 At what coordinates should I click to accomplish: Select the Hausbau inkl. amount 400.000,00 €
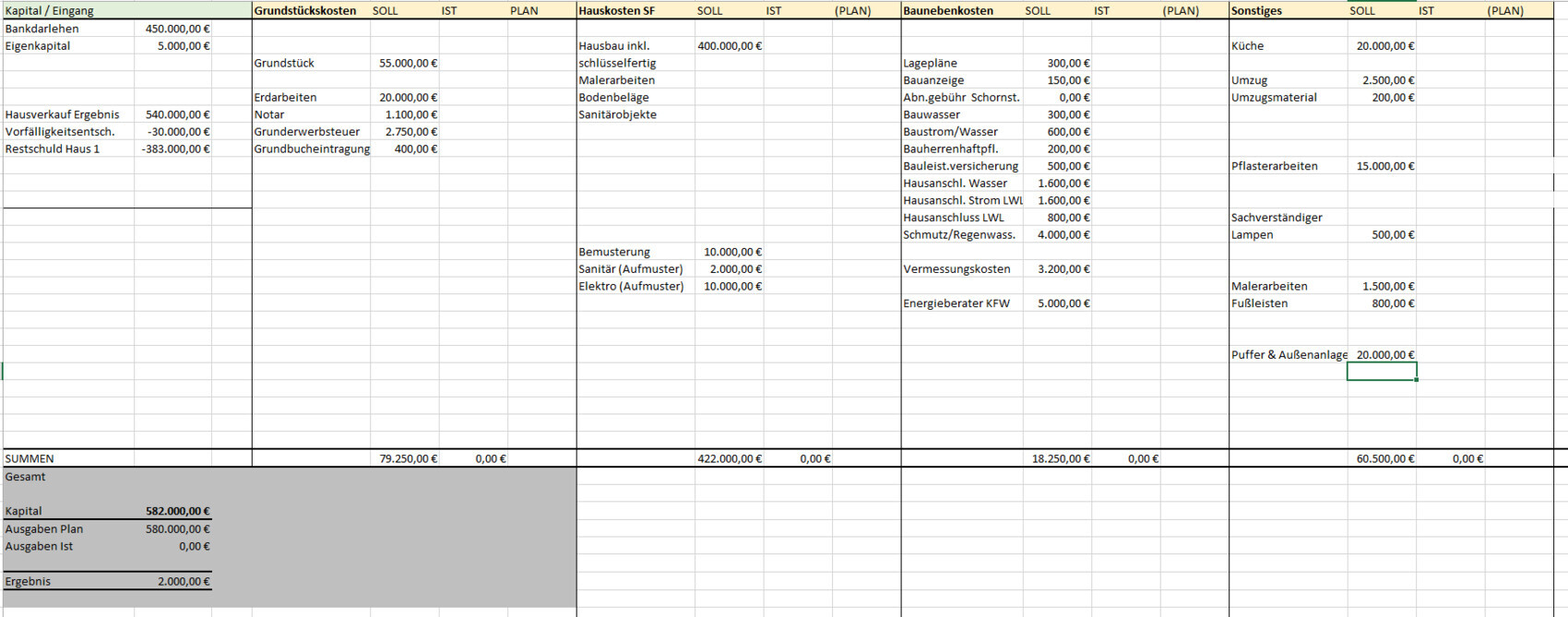[729, 46]
